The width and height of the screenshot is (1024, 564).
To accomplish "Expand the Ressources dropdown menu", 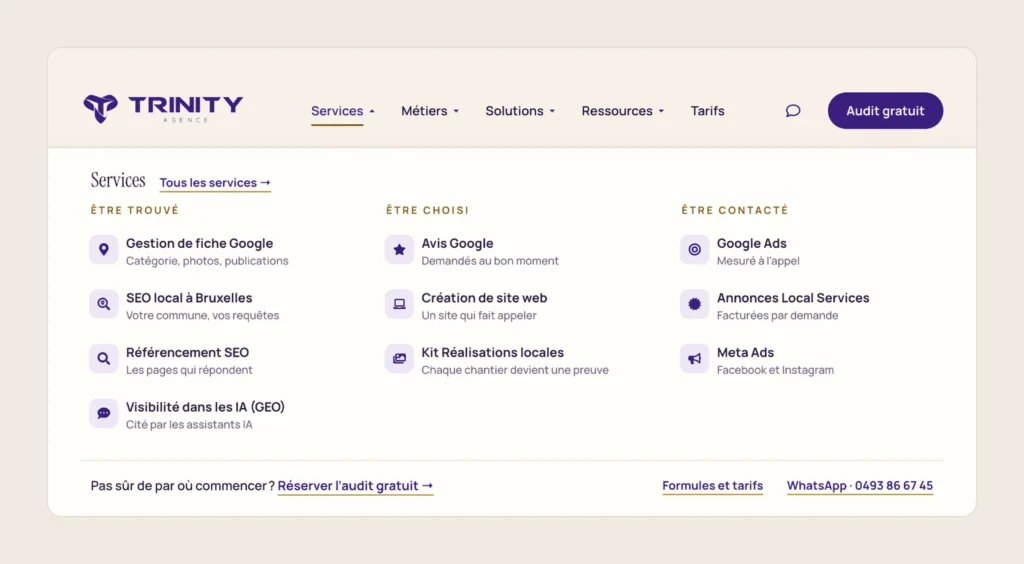I will pos(622,111).
